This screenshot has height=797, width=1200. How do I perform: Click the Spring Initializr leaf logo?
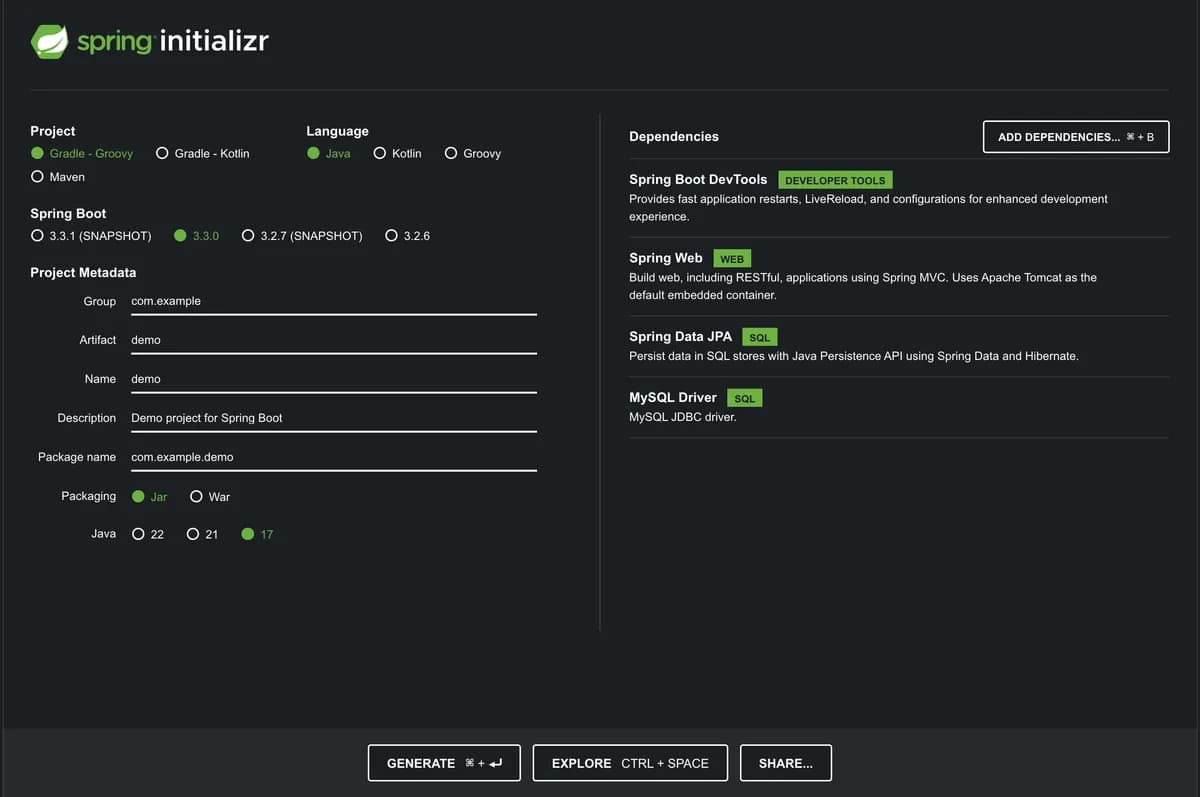(50, 41)
